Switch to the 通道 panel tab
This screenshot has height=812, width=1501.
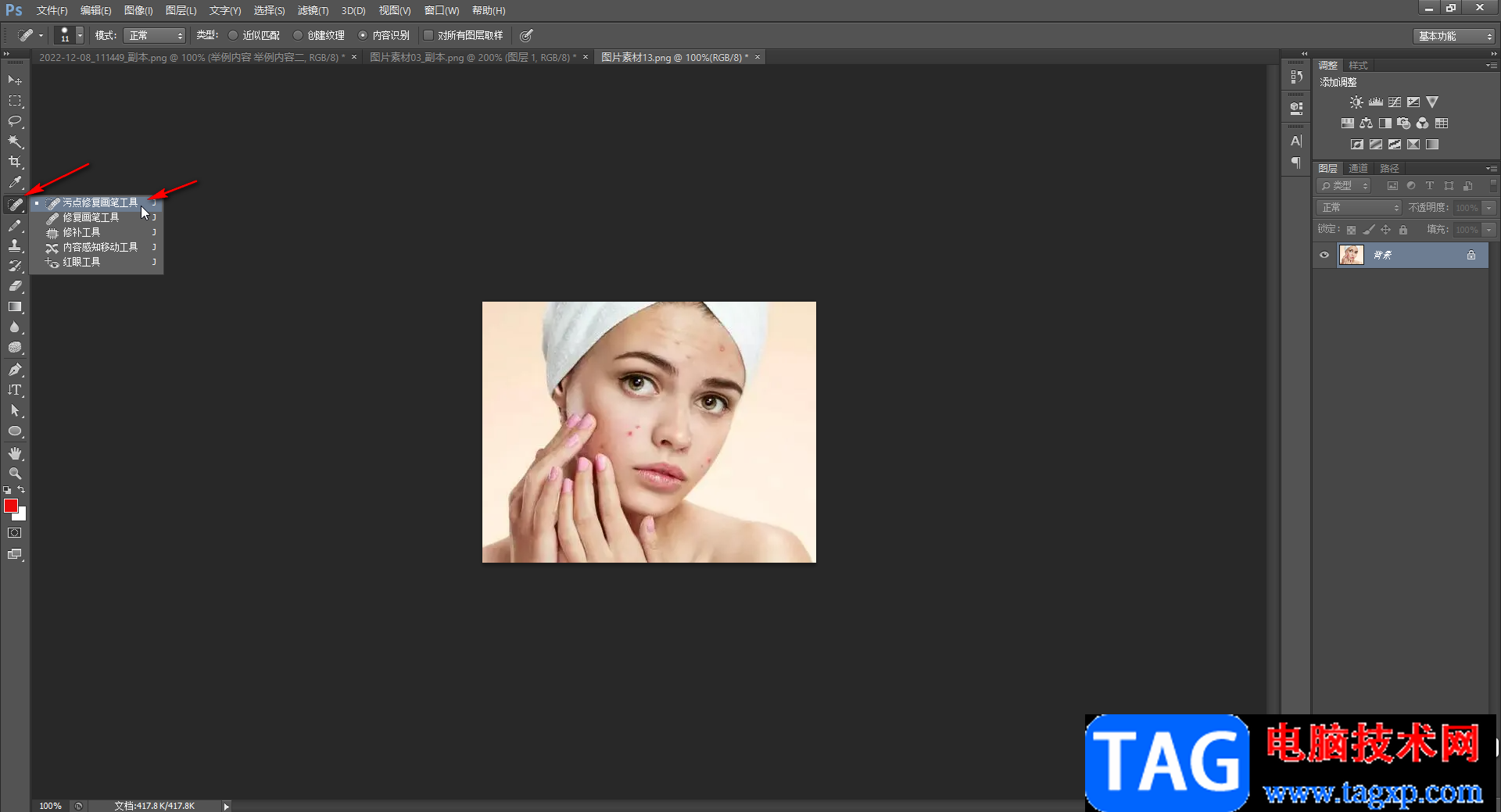point(1358,168)
